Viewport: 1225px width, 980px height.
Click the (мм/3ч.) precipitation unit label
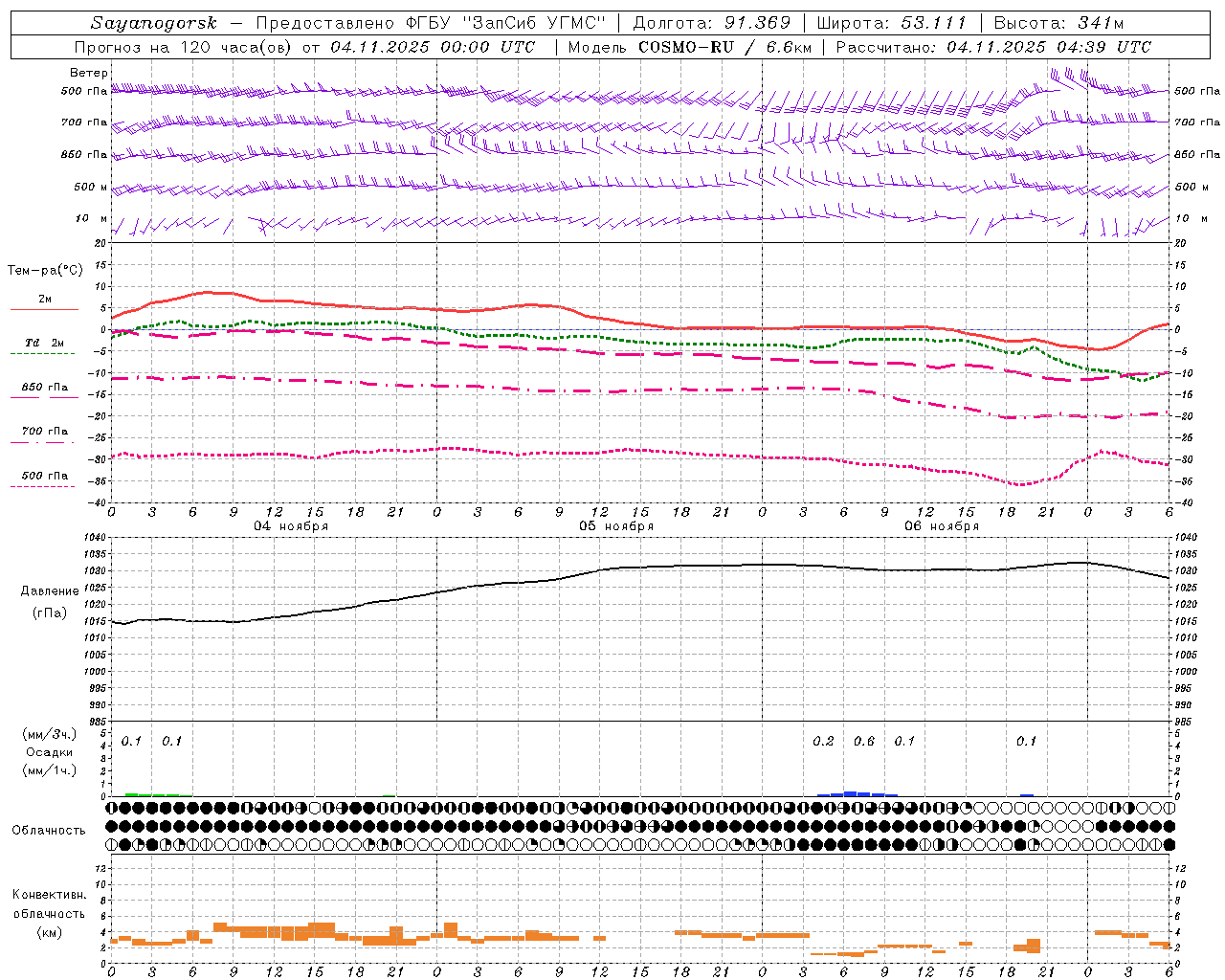point(49,734)
